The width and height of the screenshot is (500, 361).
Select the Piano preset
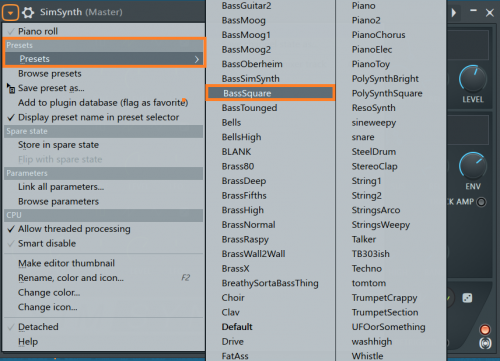point(363,6)
